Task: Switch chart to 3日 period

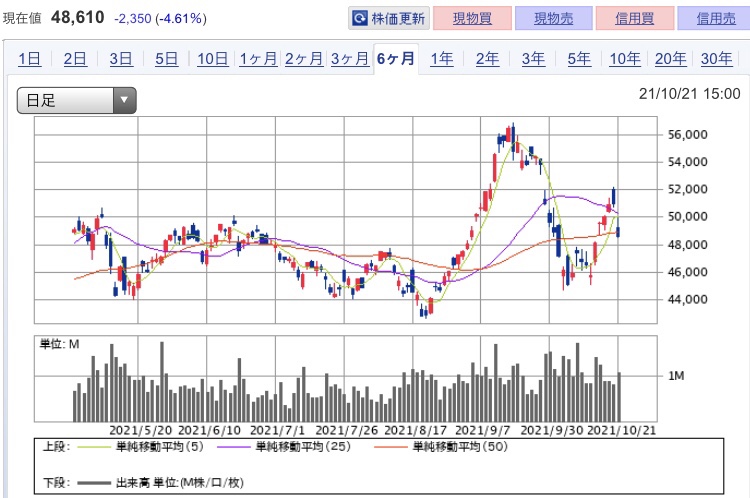Action: click(x=121, y=59)
